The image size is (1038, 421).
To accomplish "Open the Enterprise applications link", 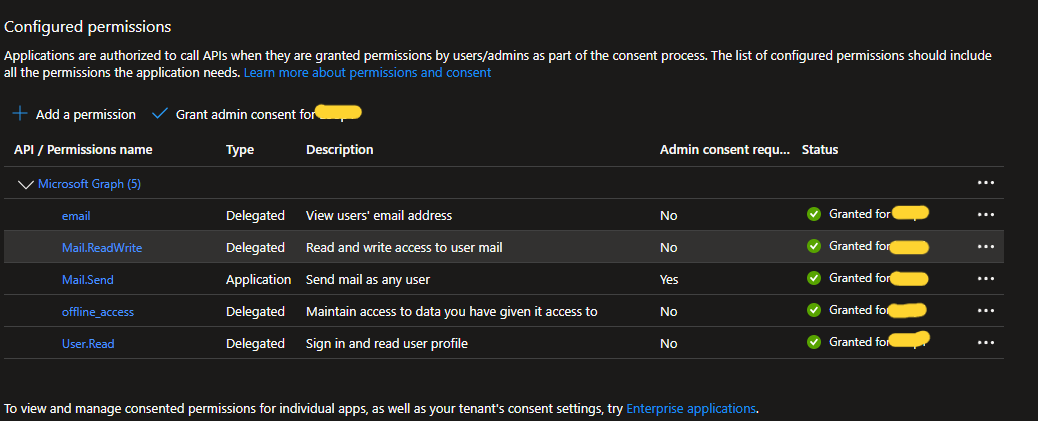I will click(691, 408).
